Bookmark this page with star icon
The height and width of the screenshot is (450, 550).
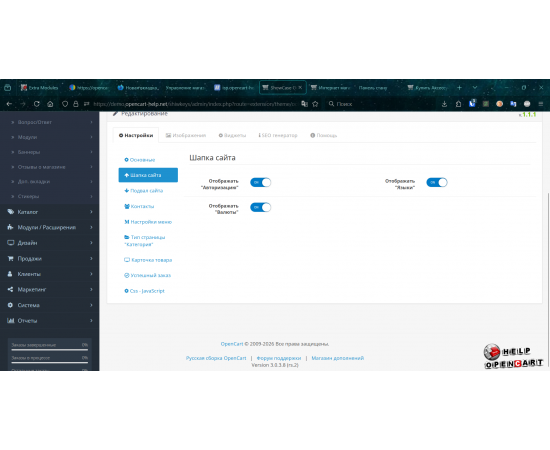pos(315,104)
